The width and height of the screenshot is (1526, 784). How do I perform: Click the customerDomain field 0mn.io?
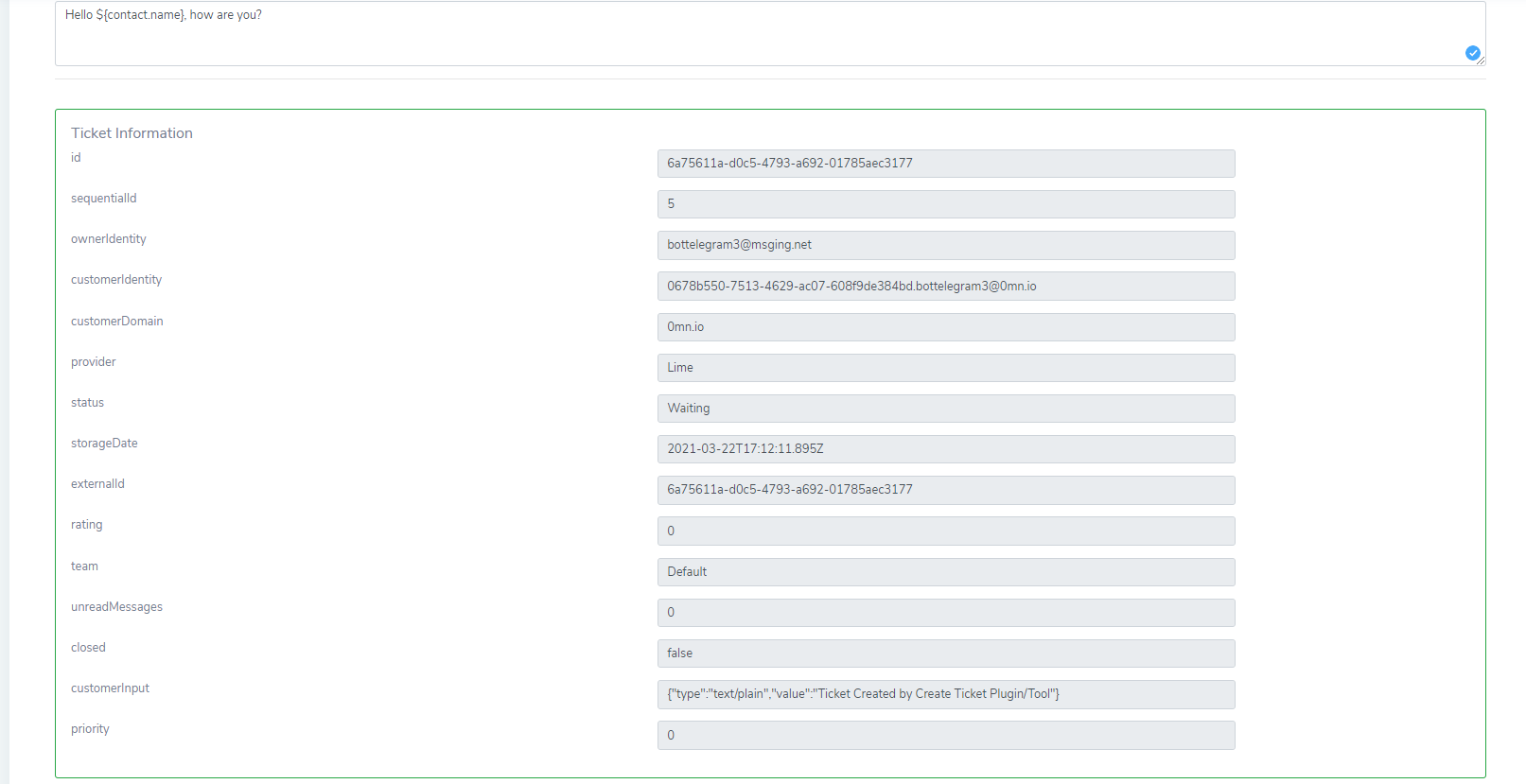coord(946,327)
